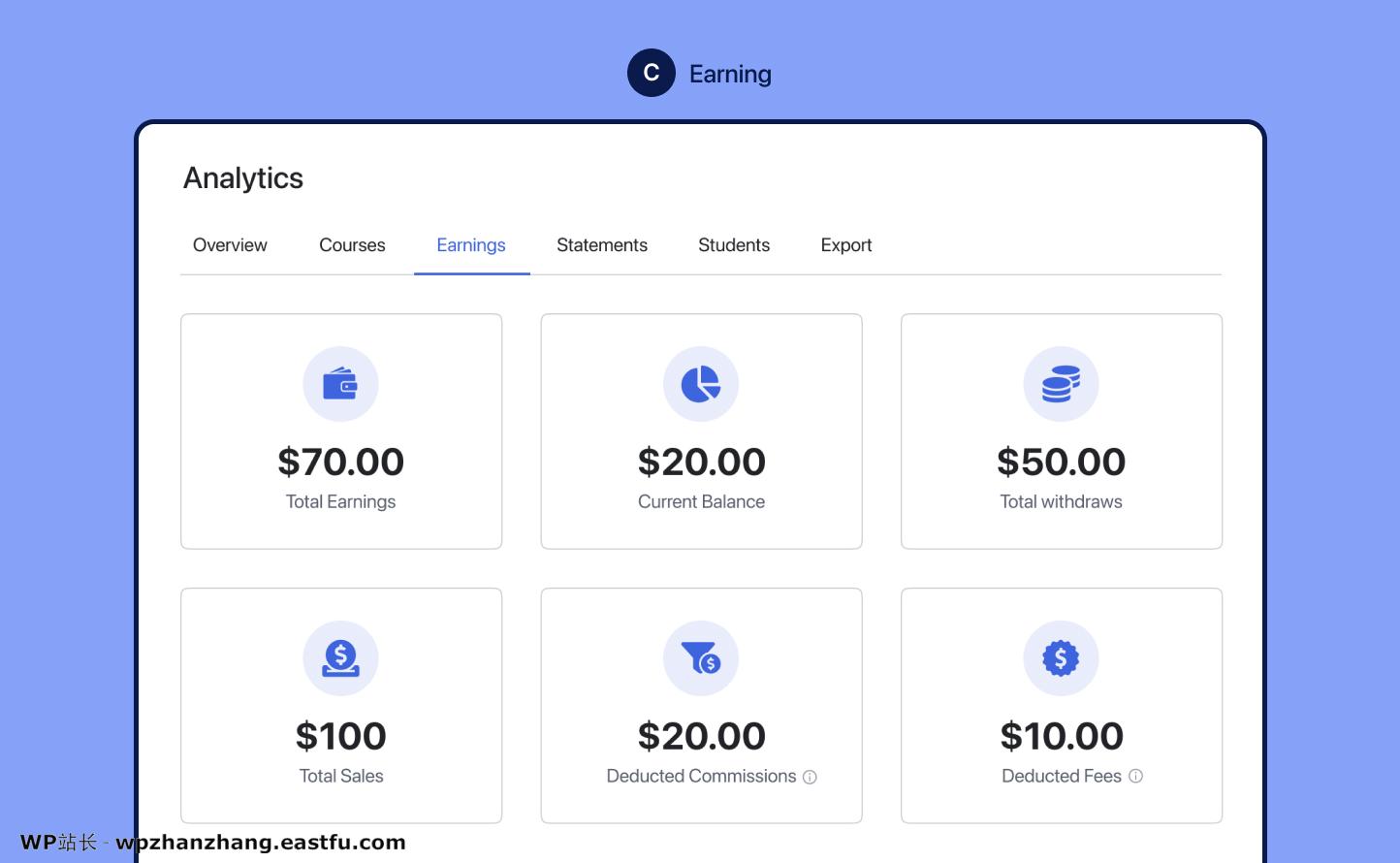Click the wallet icon above Total Earnings
Viewport: 1400px width, 863px height.
[x=340, y=384]
